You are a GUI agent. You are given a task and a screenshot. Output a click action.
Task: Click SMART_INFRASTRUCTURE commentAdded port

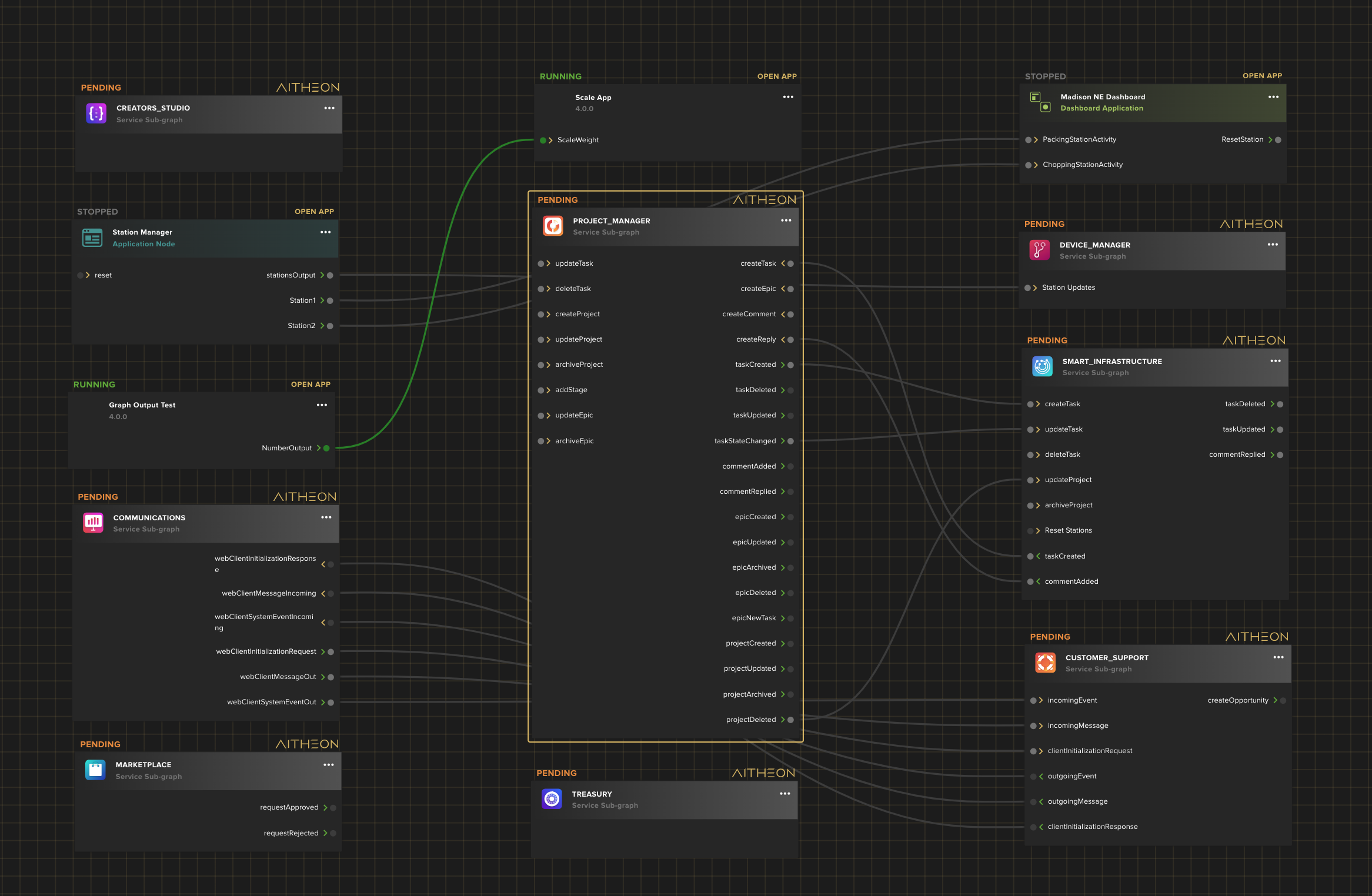1030,581
